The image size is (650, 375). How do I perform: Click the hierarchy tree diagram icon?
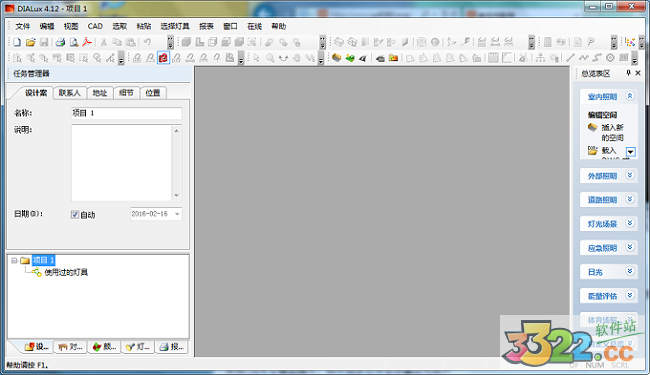tap(540, 58)
